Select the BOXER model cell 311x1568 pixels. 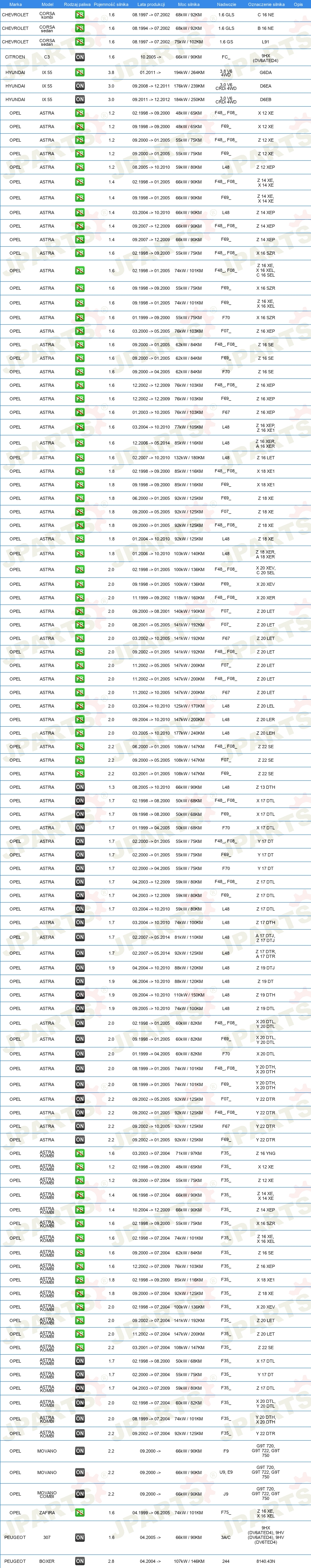(47, 1561)
